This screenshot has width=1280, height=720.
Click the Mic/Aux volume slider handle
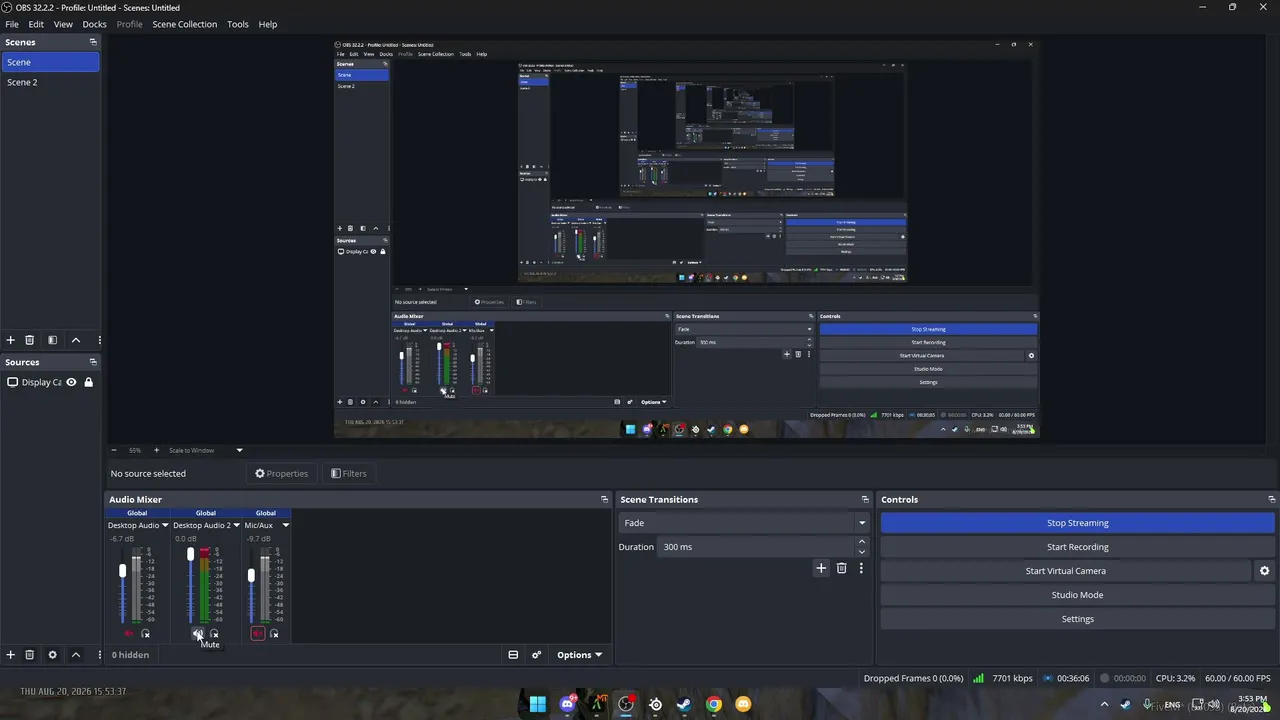pos(251,575)
